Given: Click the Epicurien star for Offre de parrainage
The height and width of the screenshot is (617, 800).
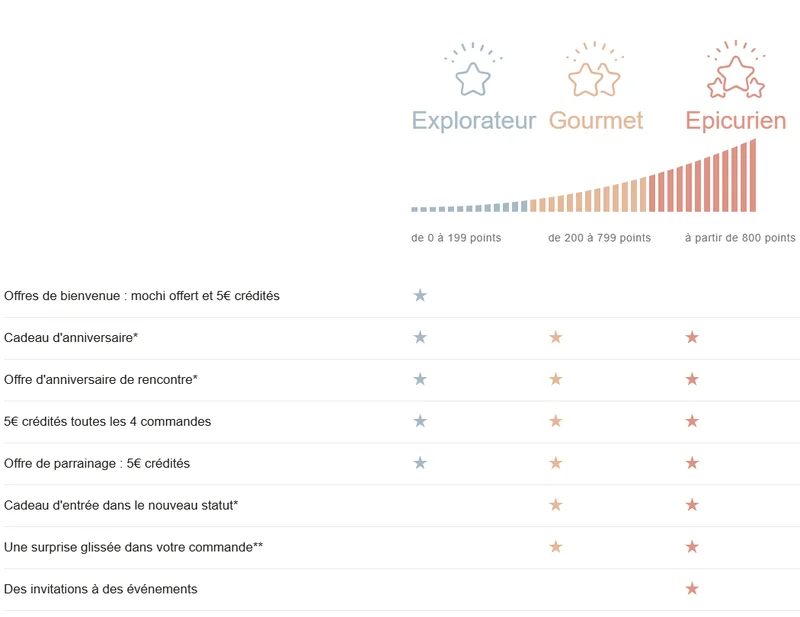Looking at the screenshot, I should [x=692, y=463].
